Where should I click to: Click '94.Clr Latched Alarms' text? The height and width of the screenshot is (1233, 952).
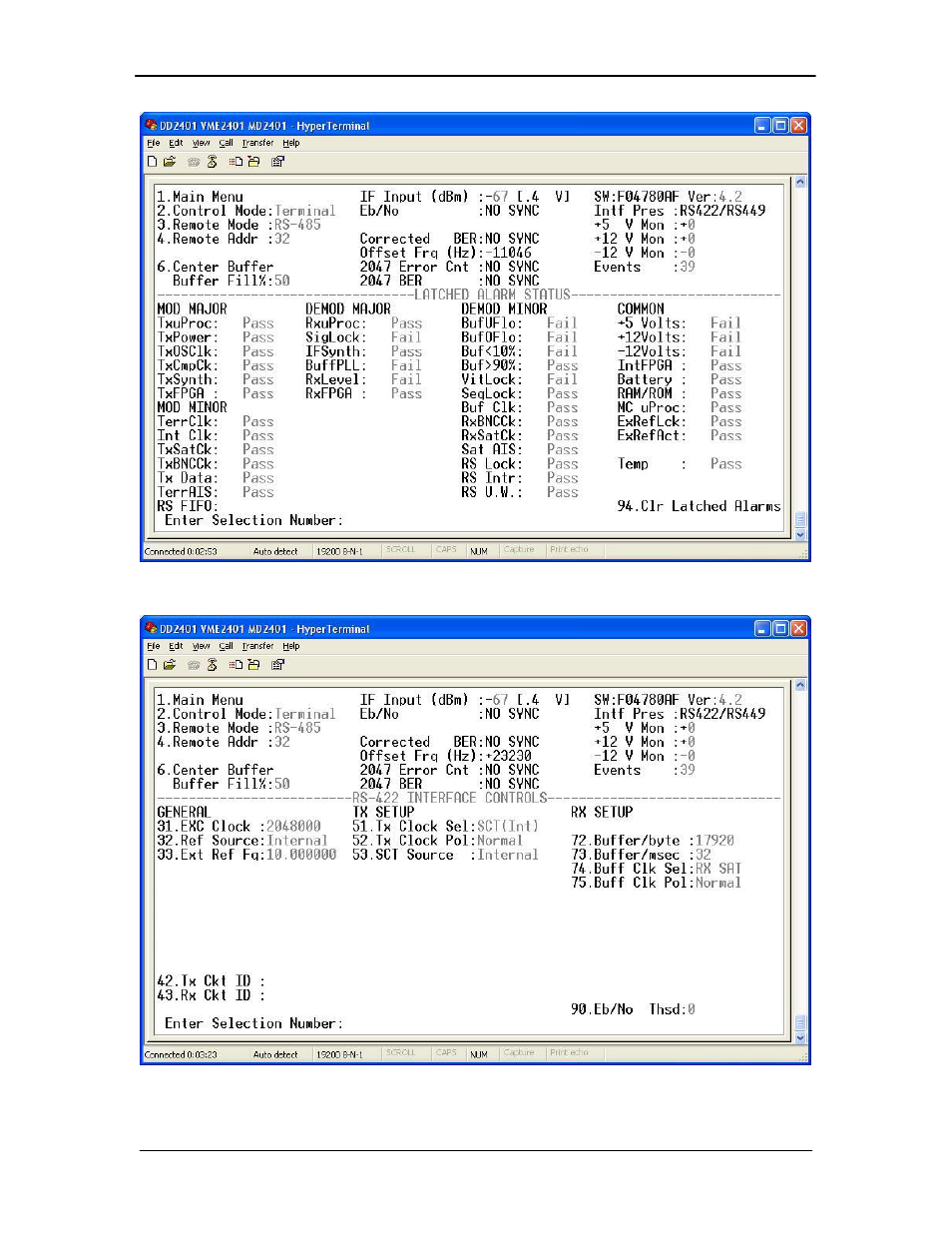click(x=699, y=506)
